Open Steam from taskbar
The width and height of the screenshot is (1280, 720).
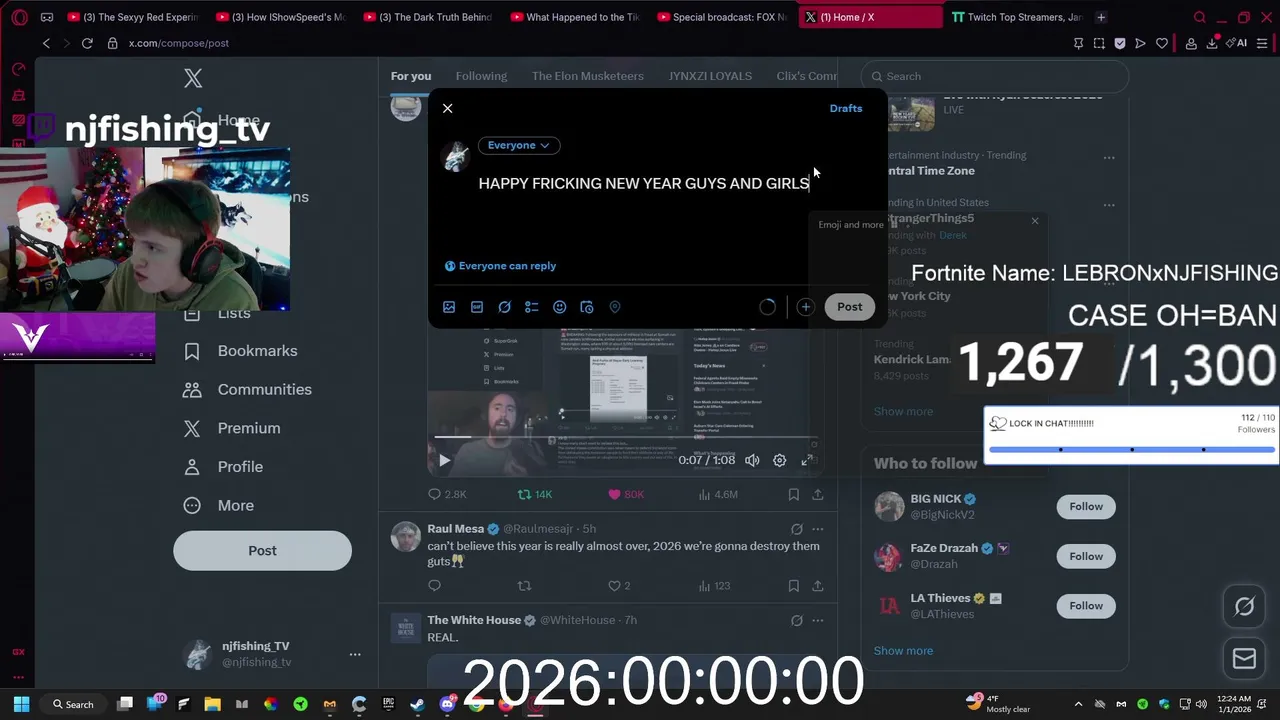pos(417,704)
